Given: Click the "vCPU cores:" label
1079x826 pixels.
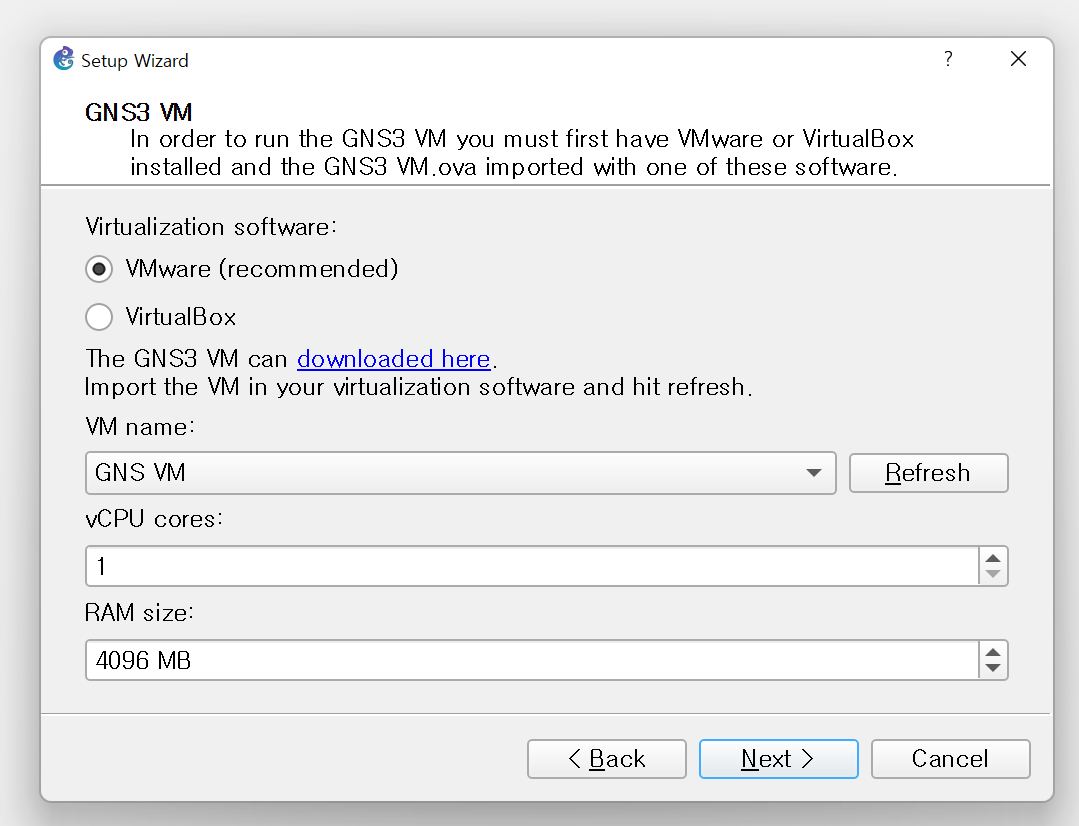Looking at the screenshot, I should (154, 519).
